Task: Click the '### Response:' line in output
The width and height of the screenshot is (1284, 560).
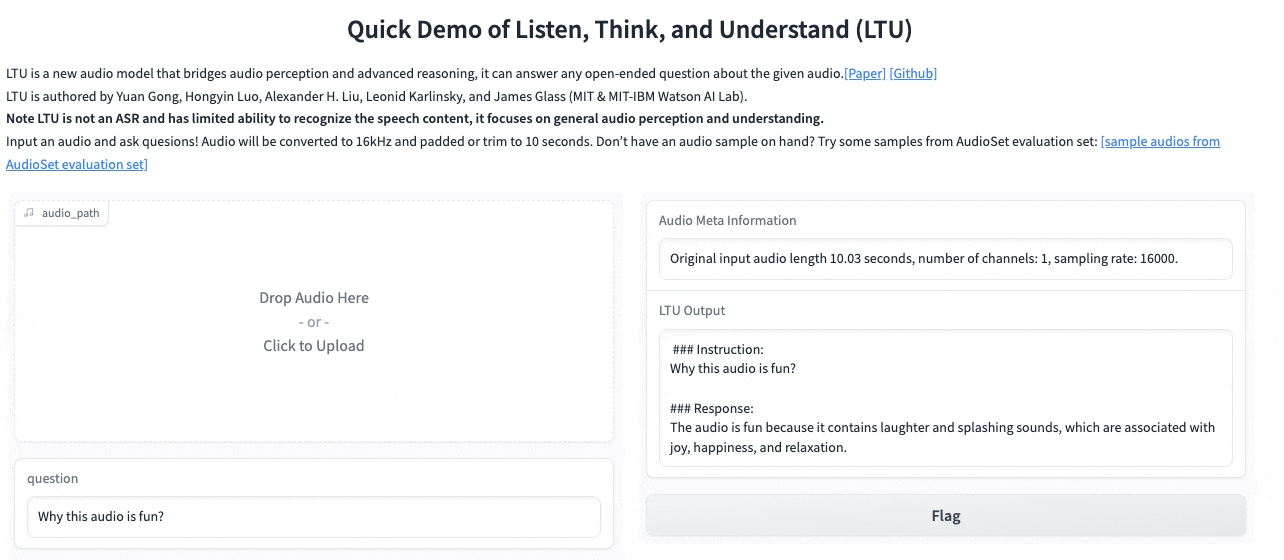Action: click(711, 408)
